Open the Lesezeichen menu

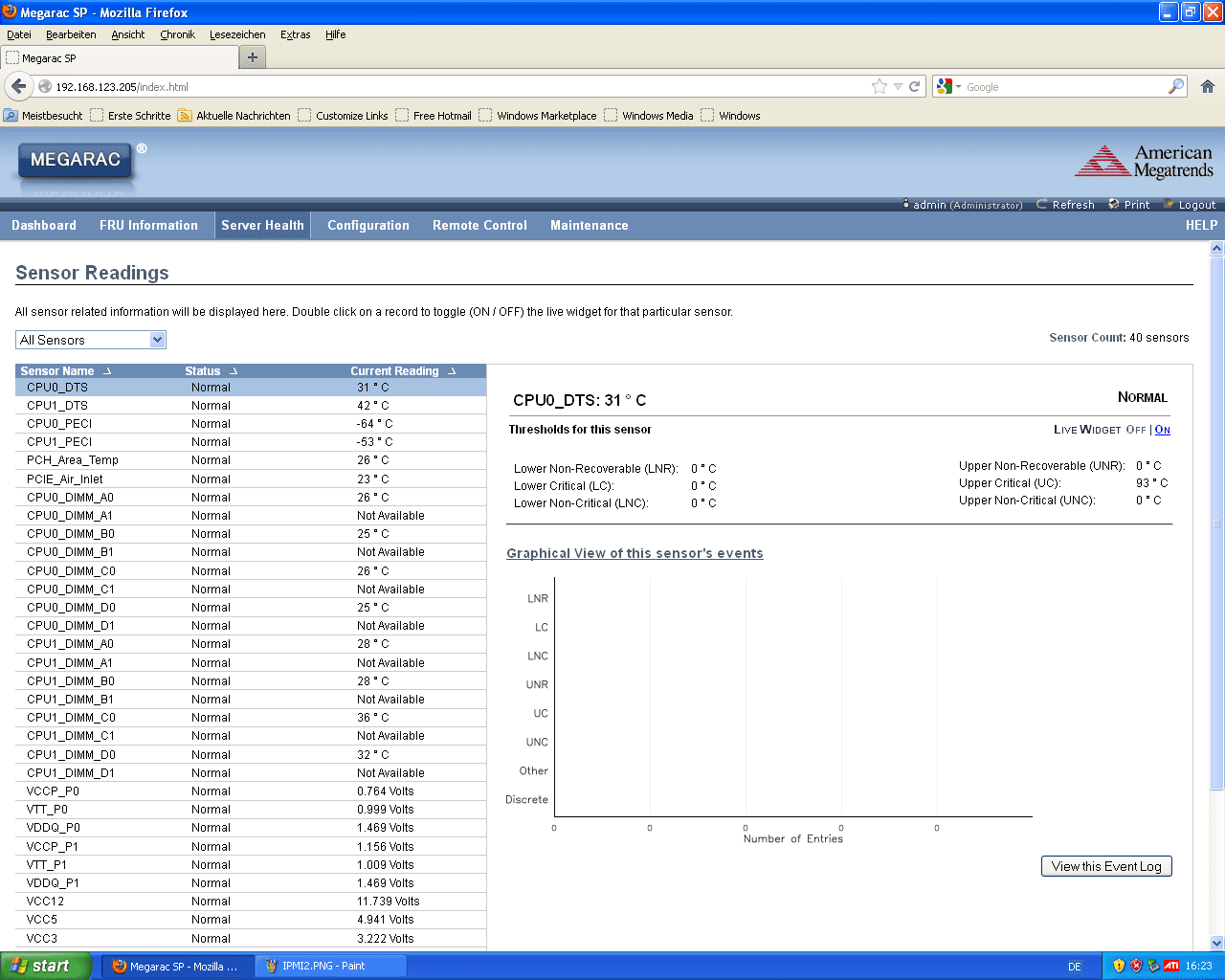pos(237,34)
